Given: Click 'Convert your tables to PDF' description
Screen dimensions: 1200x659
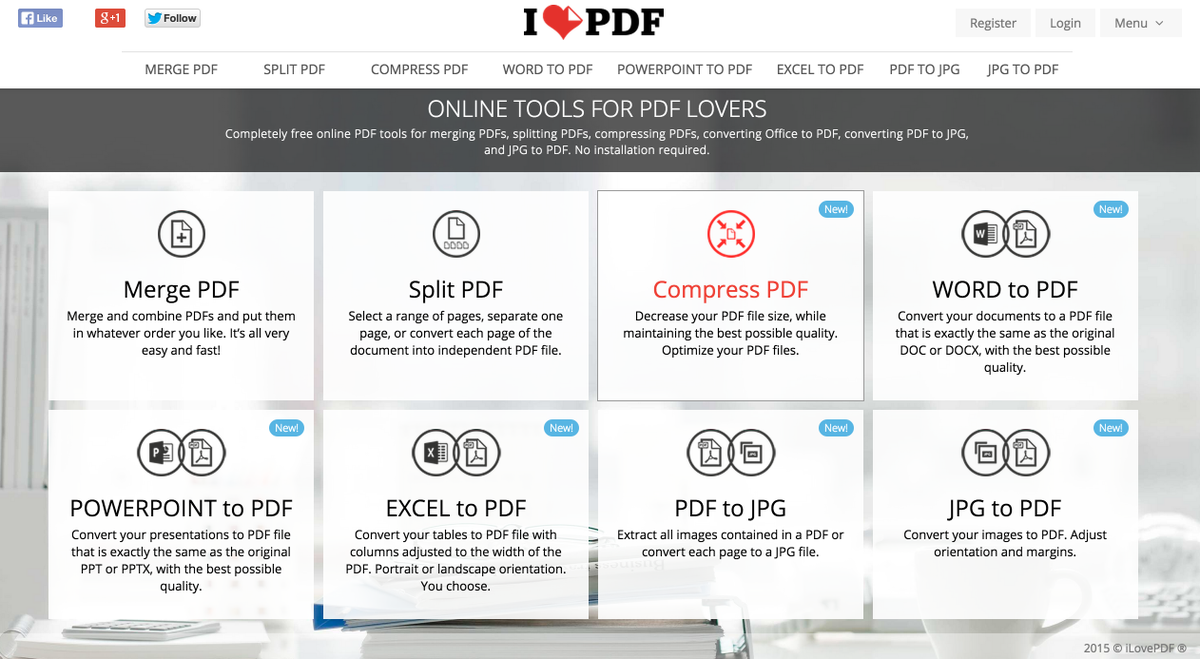Looking at the screenshot, I should pyautogui.click(x=455, y=560).
